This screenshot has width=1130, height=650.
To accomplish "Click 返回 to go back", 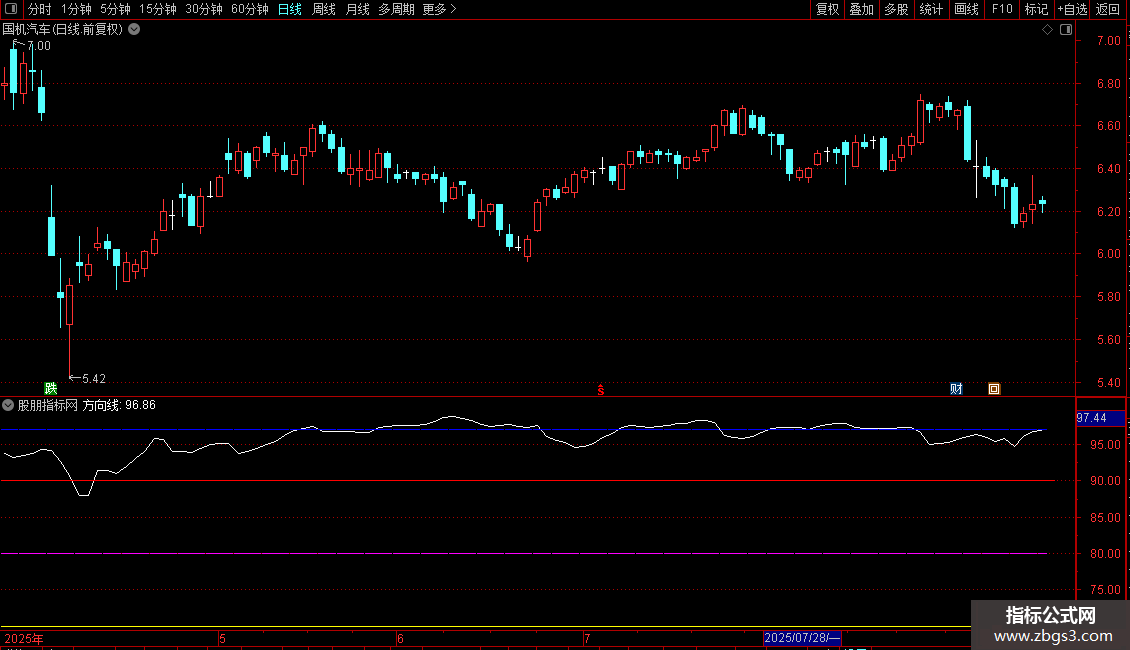I will (1108, 9).
